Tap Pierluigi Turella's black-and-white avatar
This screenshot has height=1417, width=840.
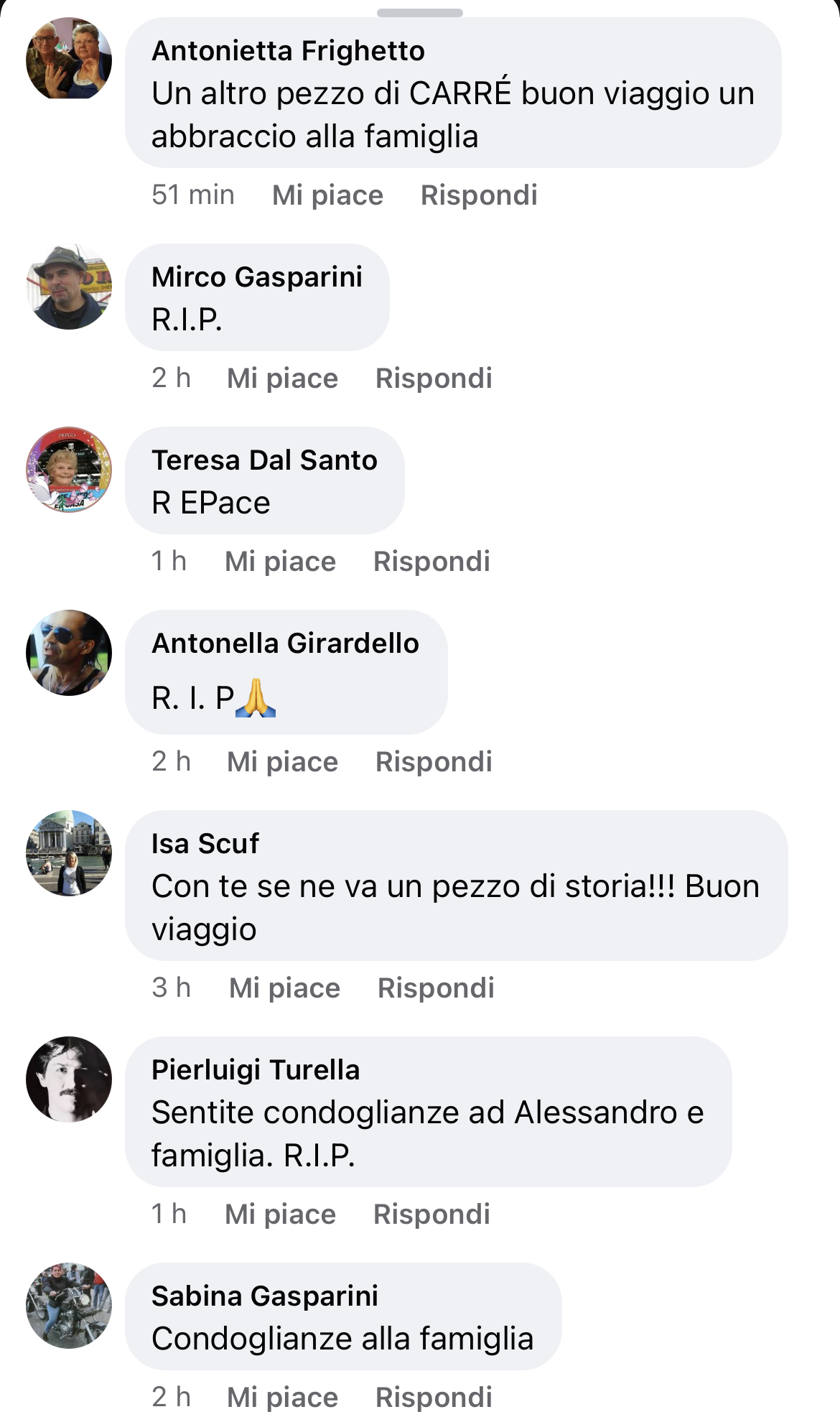click(x=69, y=1079)
